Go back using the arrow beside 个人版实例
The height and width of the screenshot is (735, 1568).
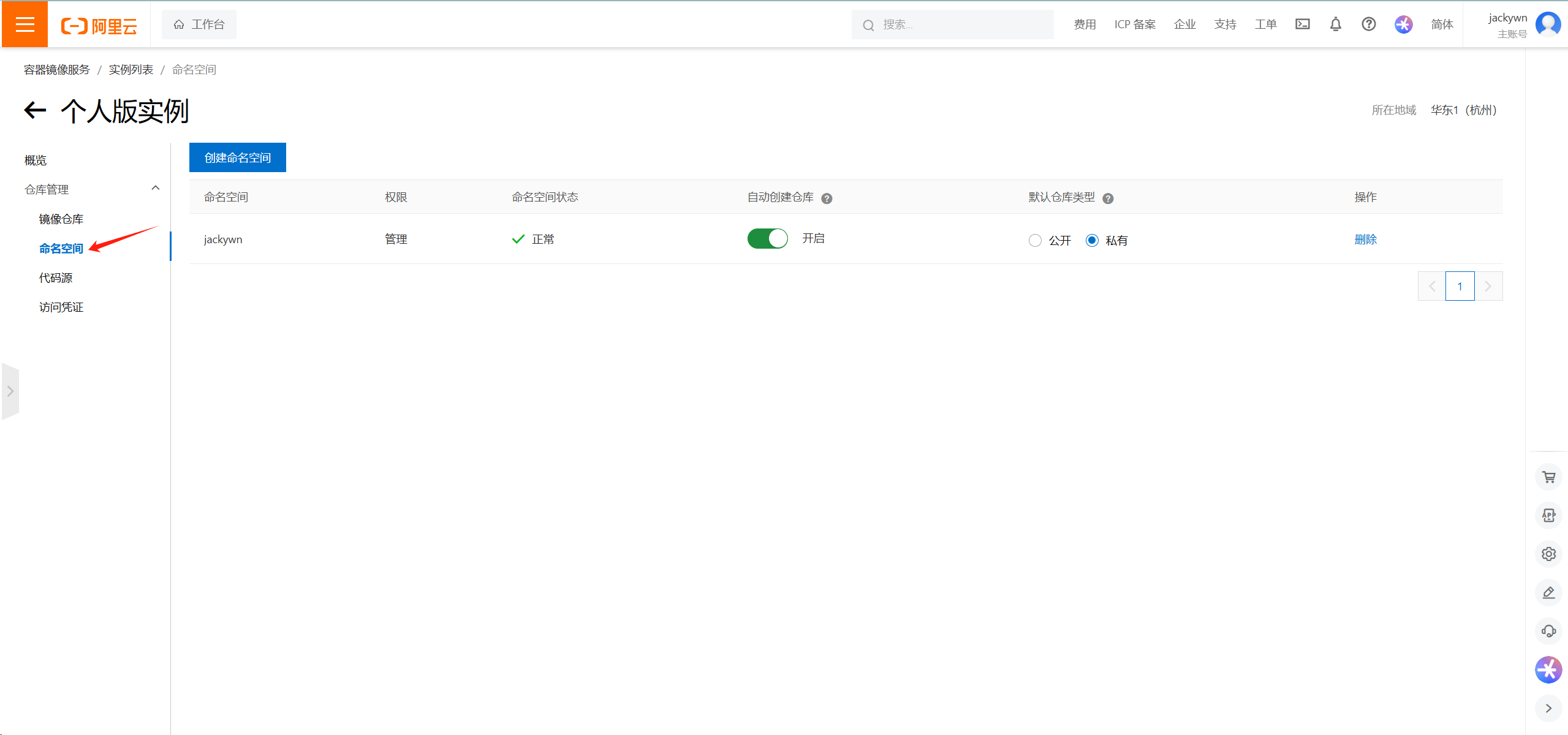click(36, 110)
